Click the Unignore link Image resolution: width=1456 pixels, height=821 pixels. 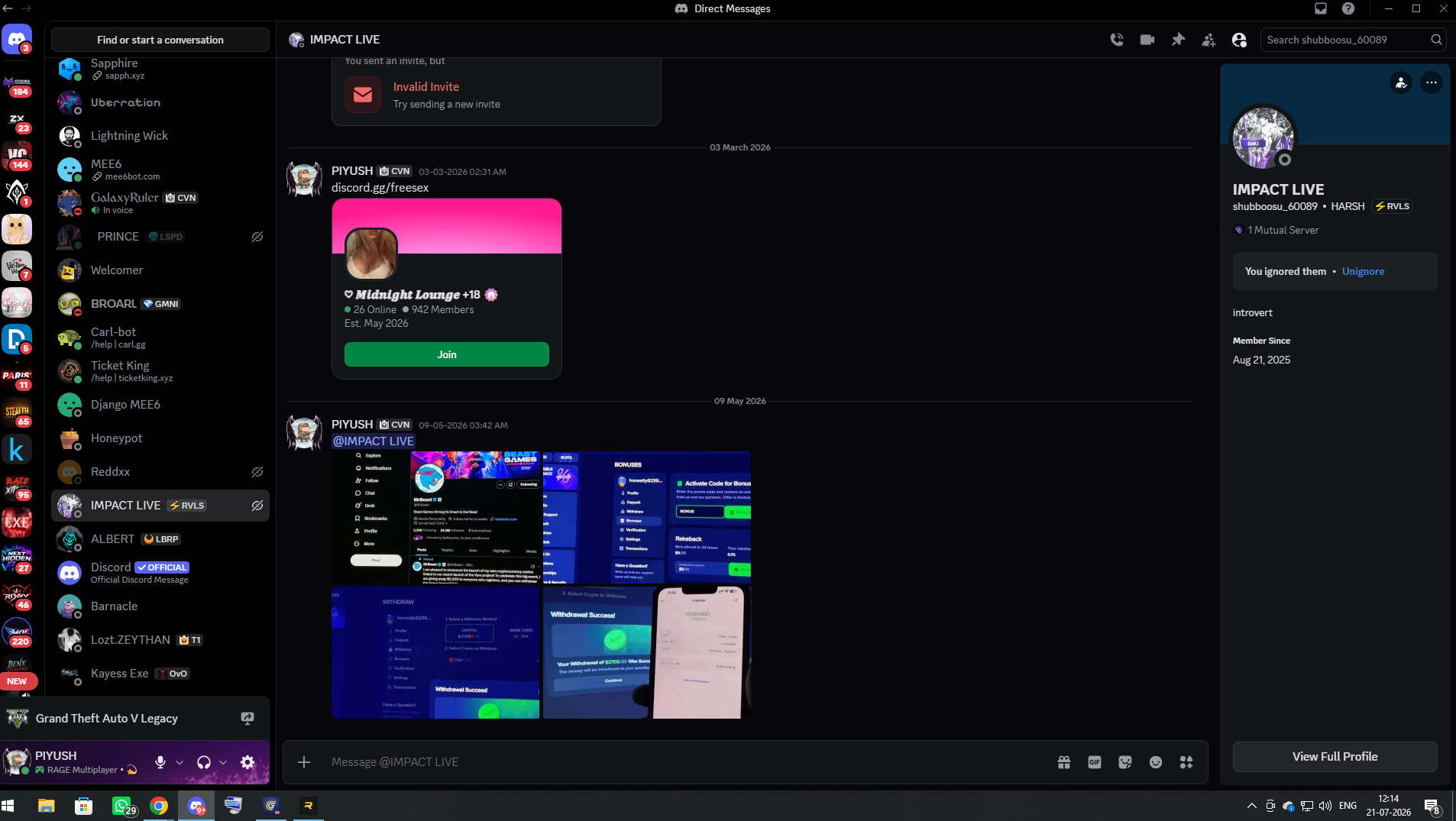tap(1363, 271)
